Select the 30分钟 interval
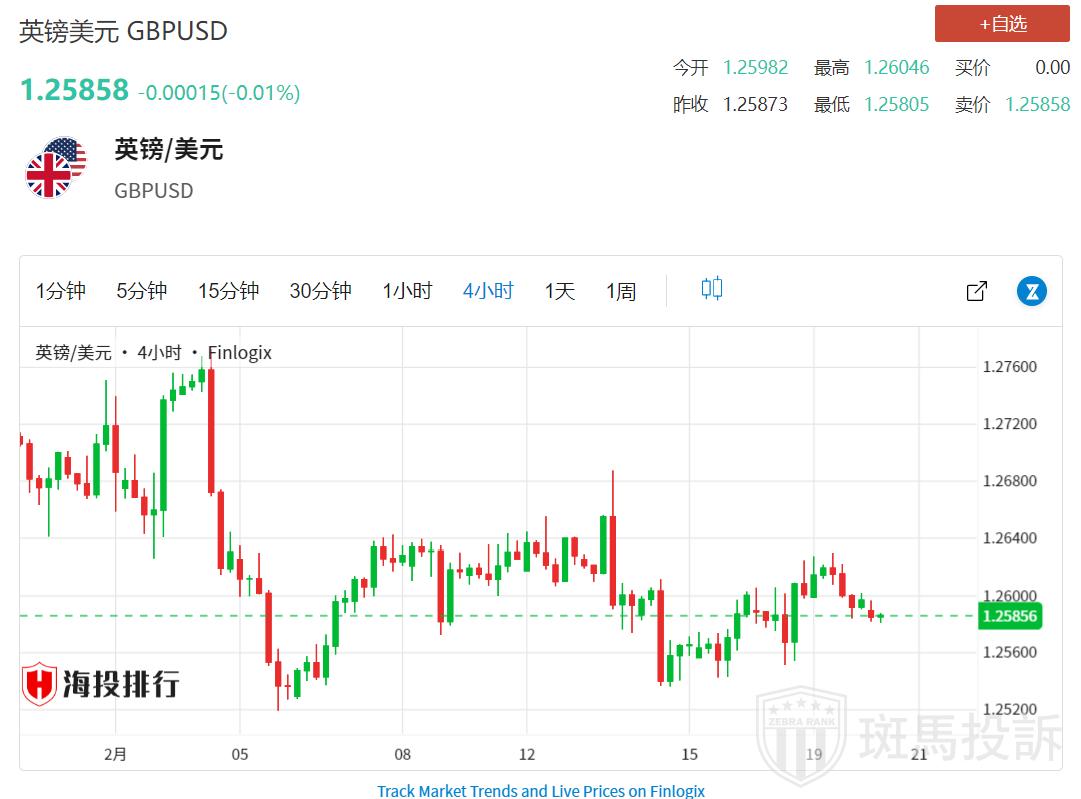 click(x=320, y=291)
